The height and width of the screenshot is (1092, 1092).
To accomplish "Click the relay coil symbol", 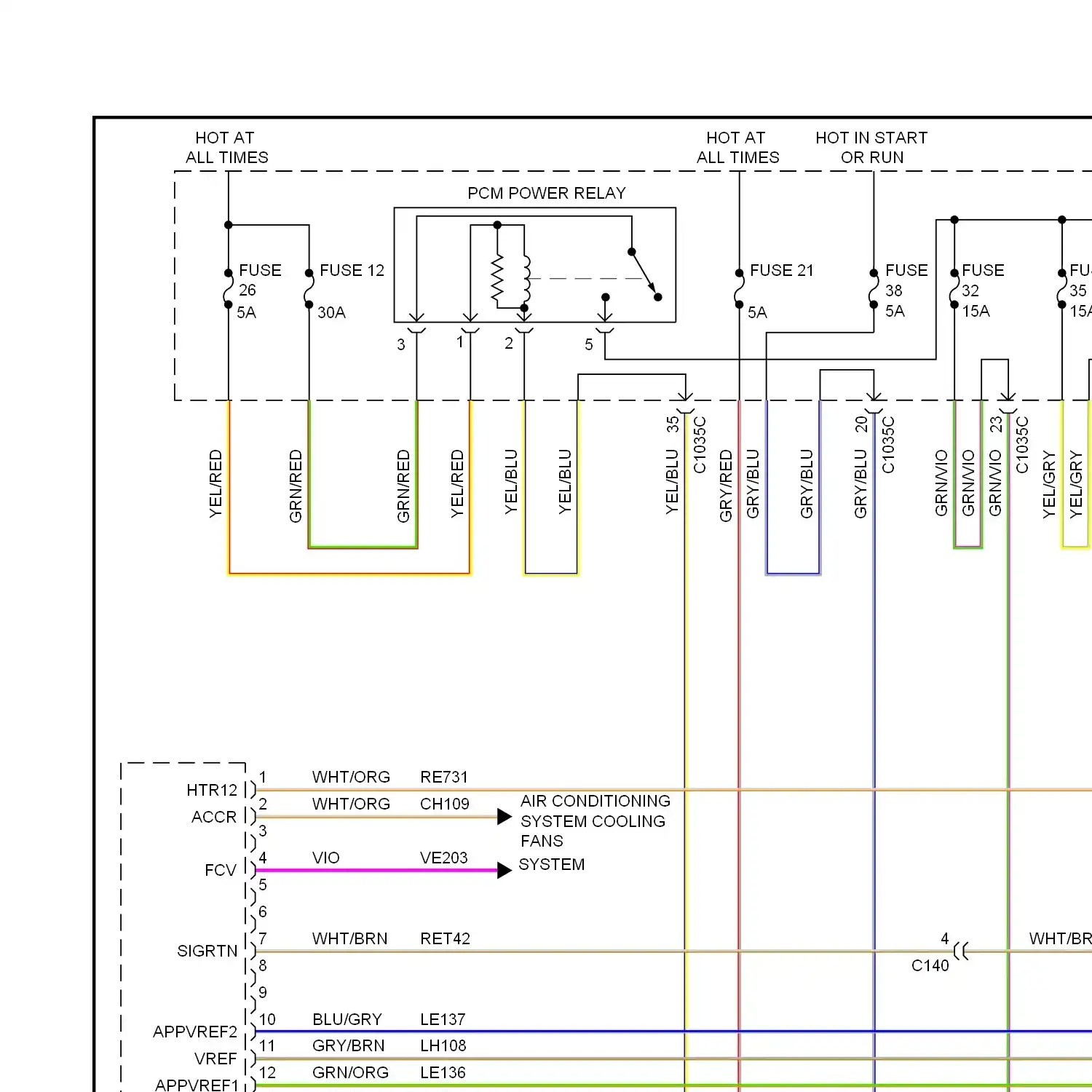I will click(x=526, y=279).
